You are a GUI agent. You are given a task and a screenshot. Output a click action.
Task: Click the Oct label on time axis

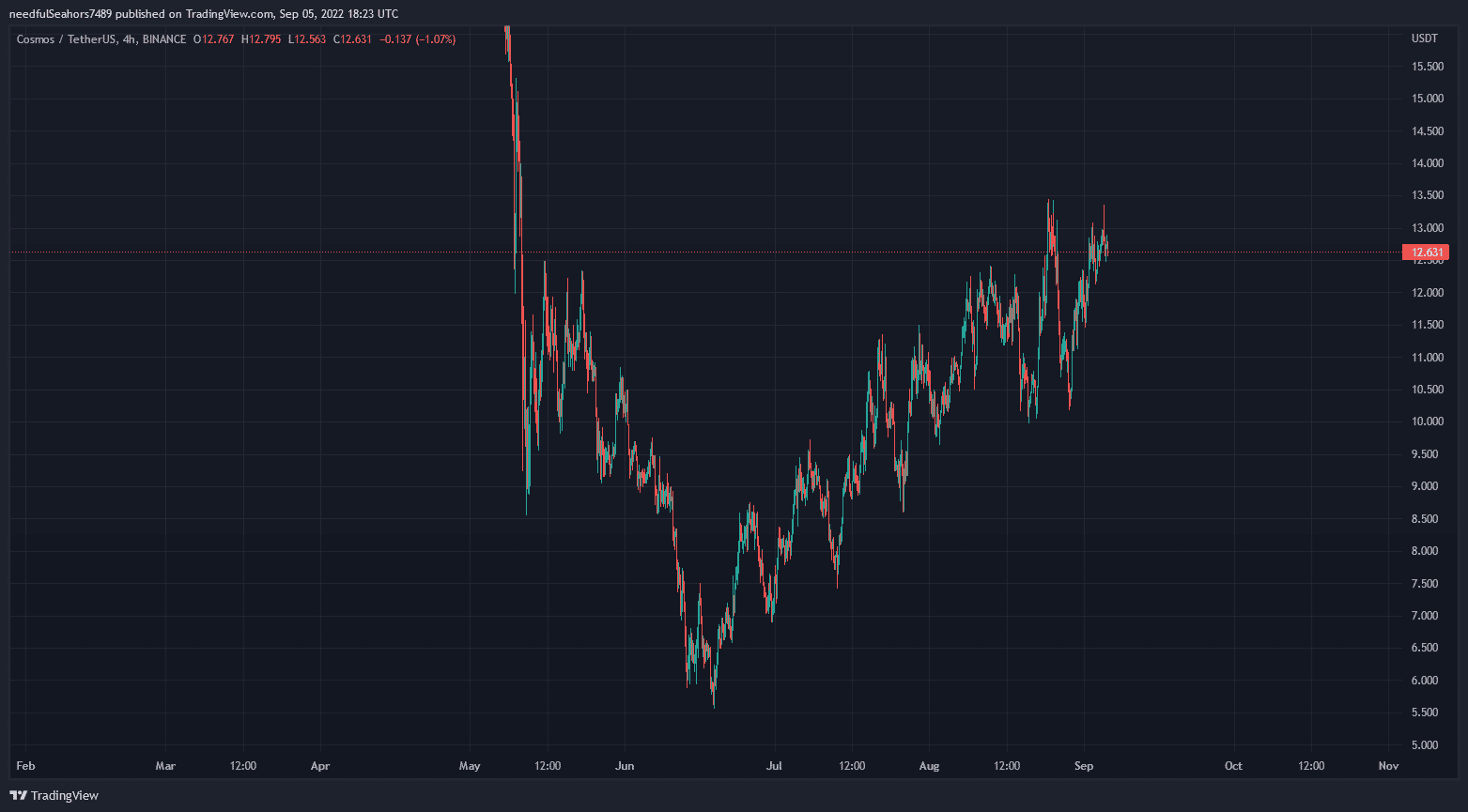click(1233, 766)
